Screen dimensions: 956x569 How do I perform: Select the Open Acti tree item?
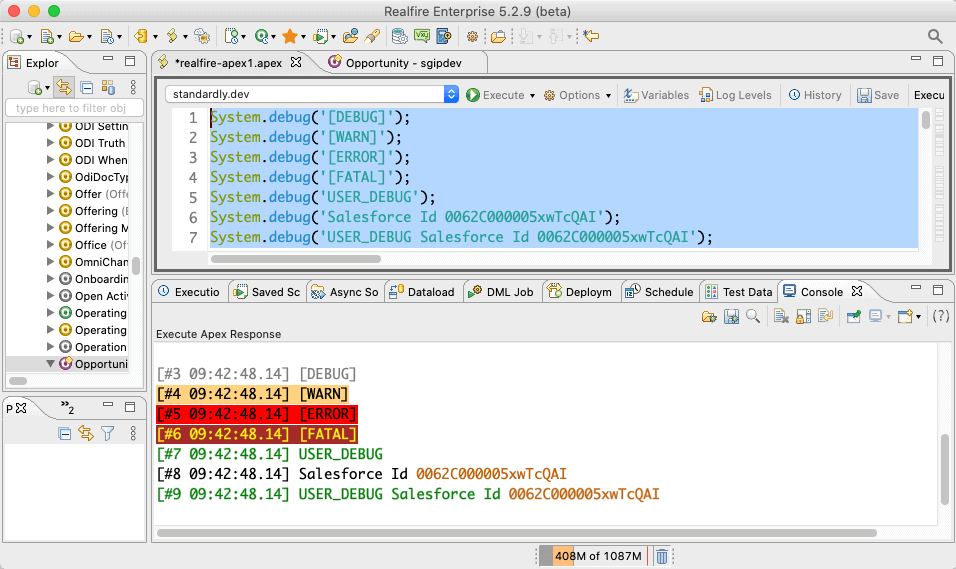[93, 296]
